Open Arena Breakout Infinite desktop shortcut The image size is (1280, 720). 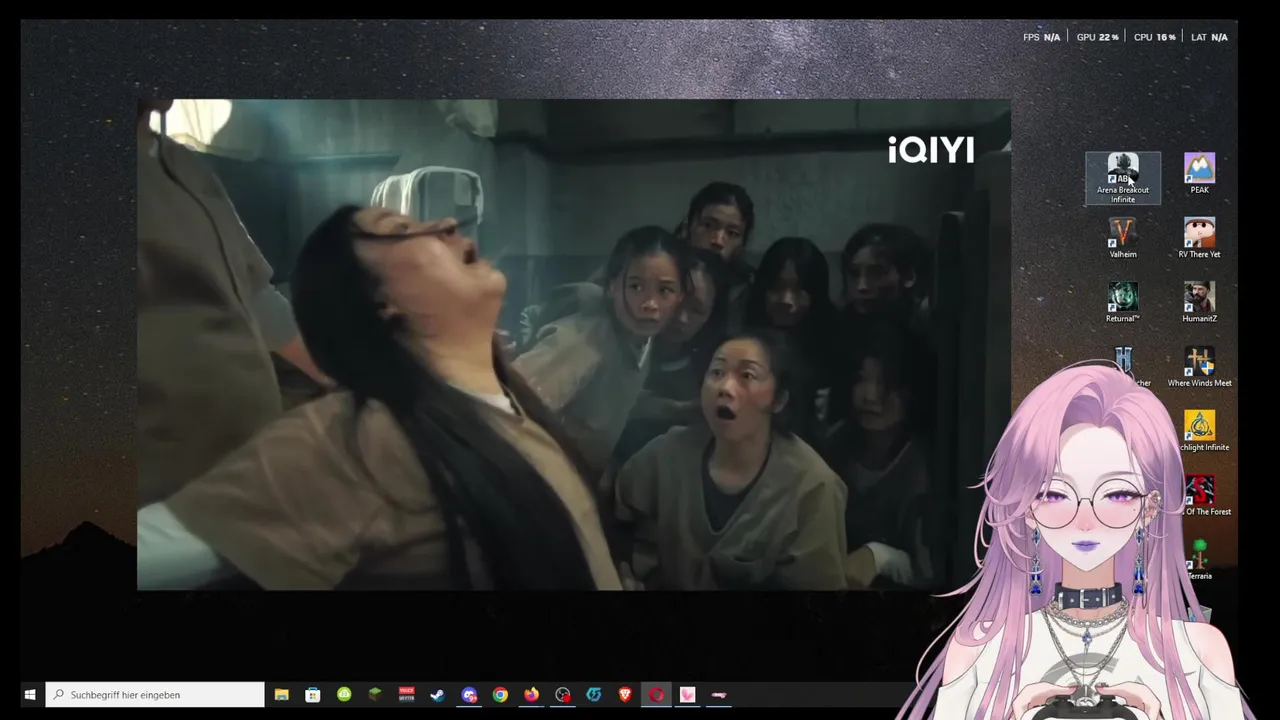[x=1122, y=178]
